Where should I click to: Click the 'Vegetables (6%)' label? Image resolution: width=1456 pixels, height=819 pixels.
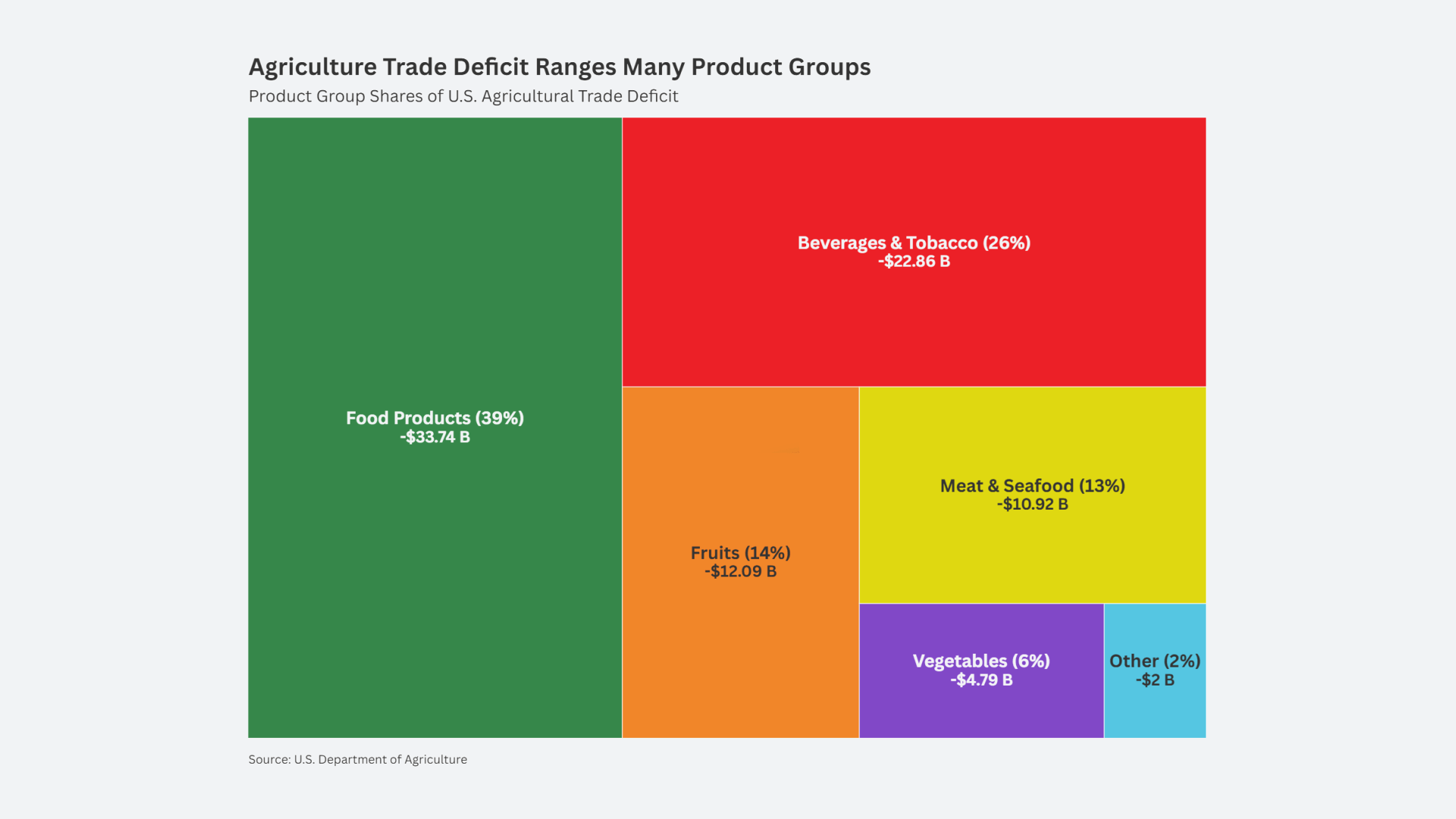pos(981,661)
